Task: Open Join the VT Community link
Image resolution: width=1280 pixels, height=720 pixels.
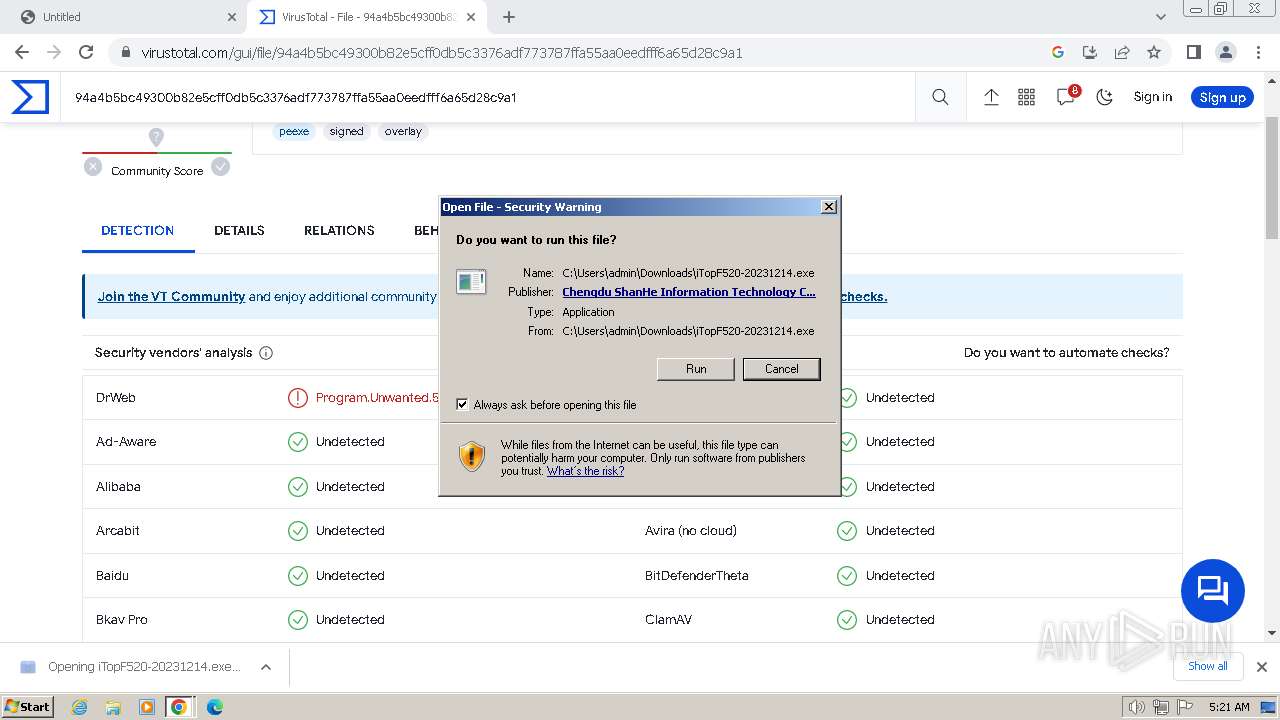Action: [x=171, y=297]
